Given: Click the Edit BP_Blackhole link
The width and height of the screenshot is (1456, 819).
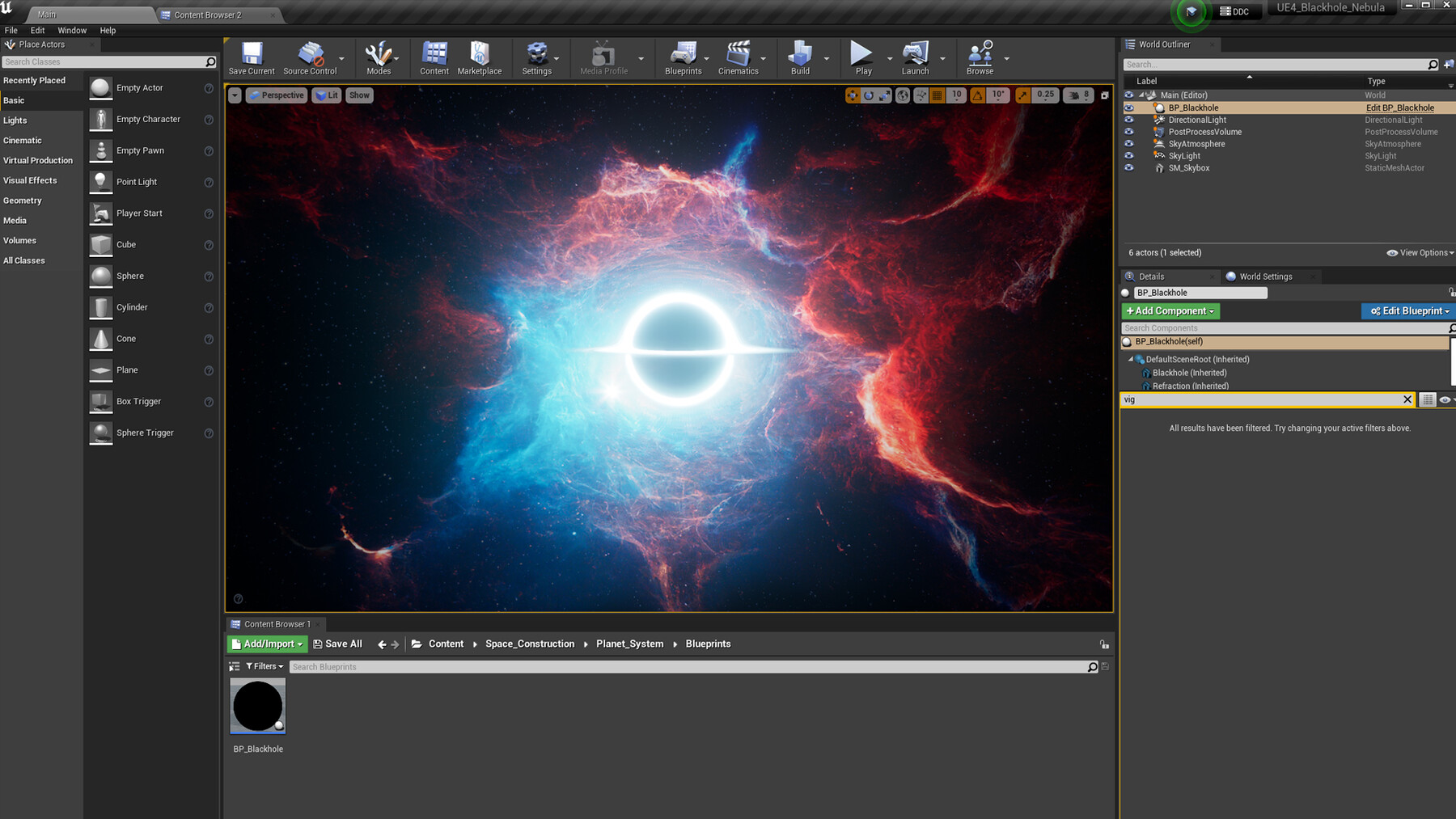Looking at the screenshot, I should 1400,108.
